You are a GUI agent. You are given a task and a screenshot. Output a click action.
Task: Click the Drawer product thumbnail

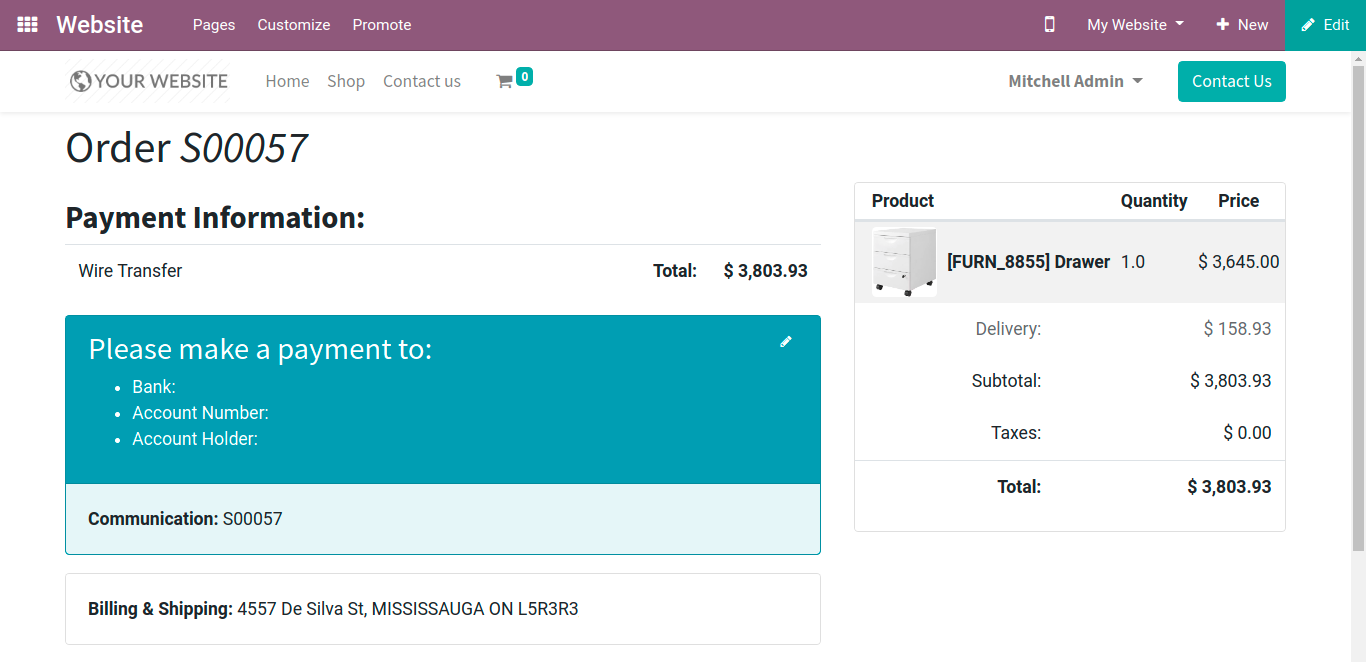pyautogui.click(x=905, y=262)
